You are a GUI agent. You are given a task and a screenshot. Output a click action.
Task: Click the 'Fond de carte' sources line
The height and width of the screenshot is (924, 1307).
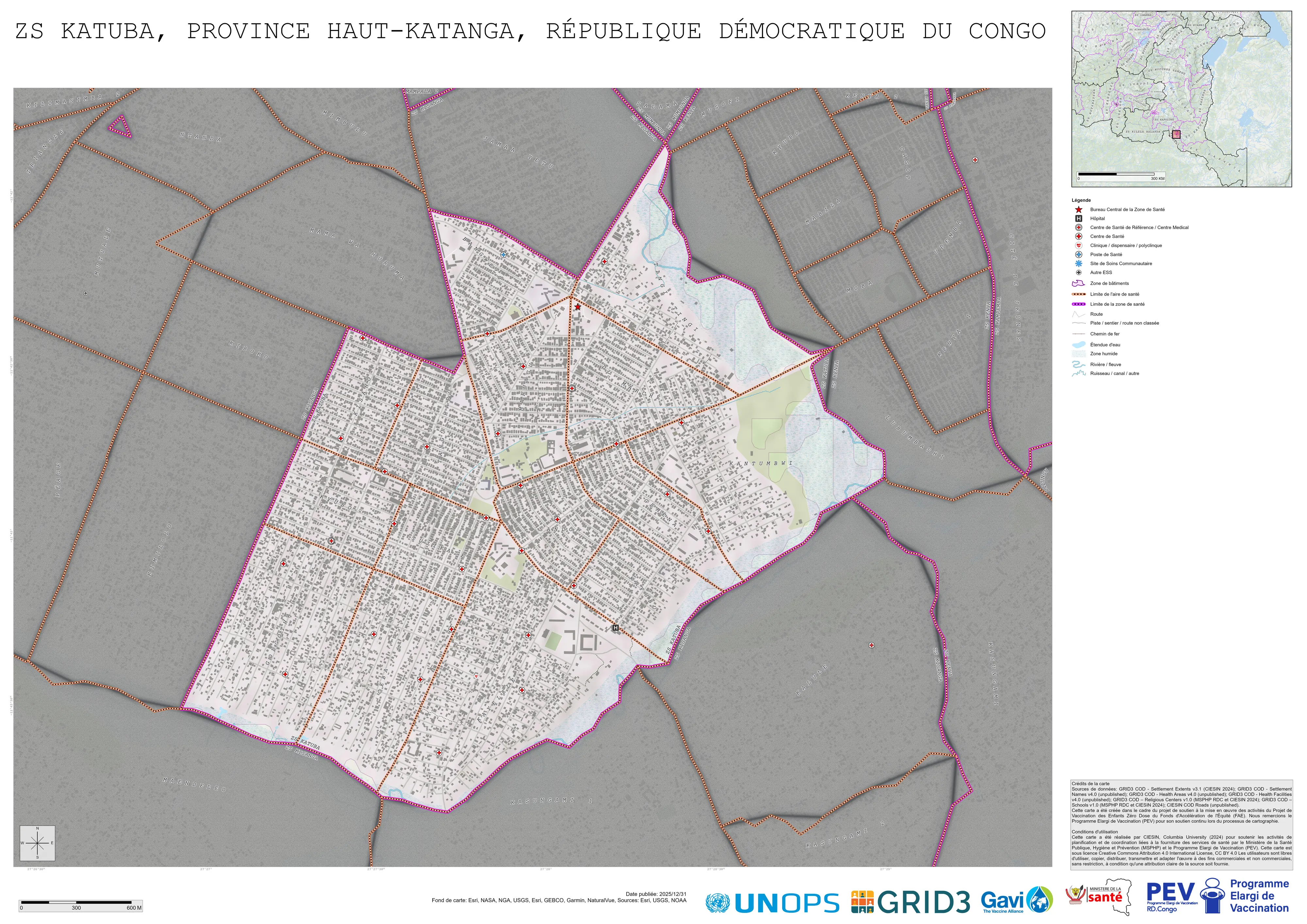pyautogui.click(x=559, y=901)
